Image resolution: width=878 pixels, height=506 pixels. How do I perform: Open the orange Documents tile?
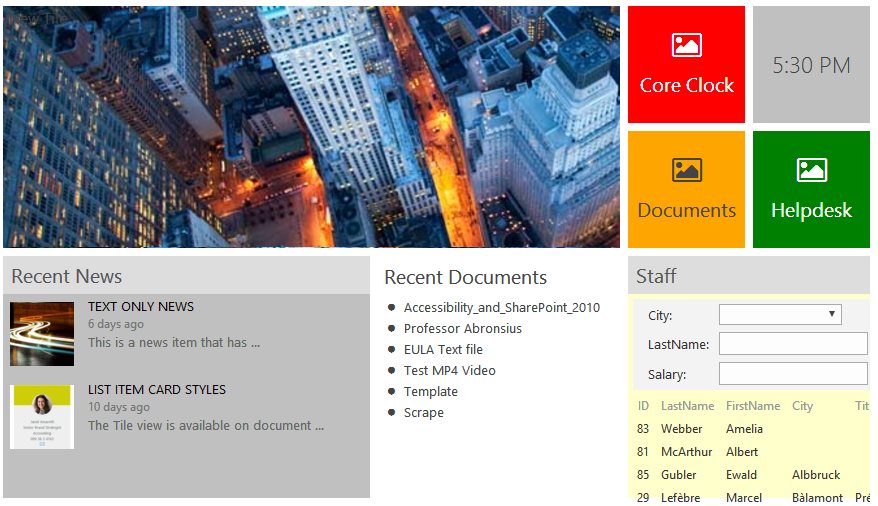(686, 189)
